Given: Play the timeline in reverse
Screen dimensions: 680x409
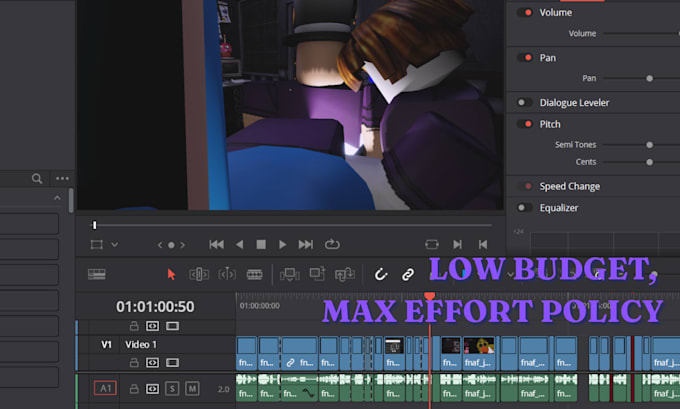Looking at the screenshot, I should (239, 245).
